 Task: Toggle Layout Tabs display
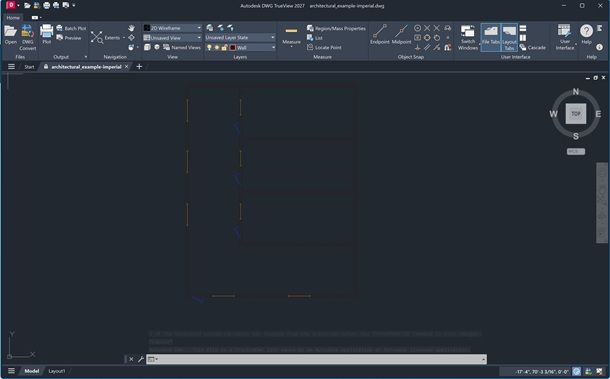[509, 37]
